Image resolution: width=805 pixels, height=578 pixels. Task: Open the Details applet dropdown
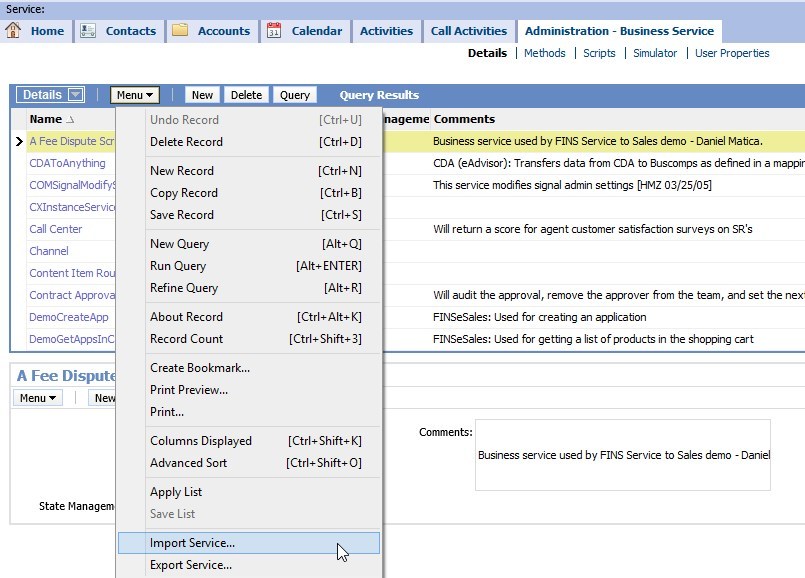point(75,94)
